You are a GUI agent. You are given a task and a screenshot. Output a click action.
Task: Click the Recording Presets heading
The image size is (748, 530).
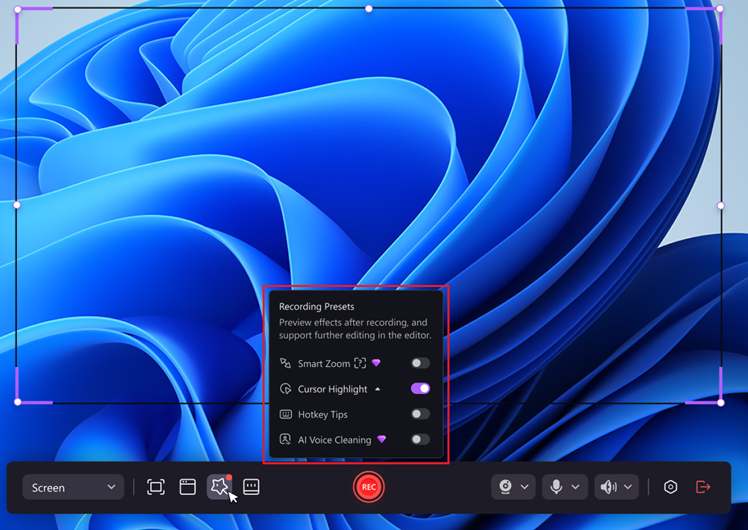tap(316, 306)
